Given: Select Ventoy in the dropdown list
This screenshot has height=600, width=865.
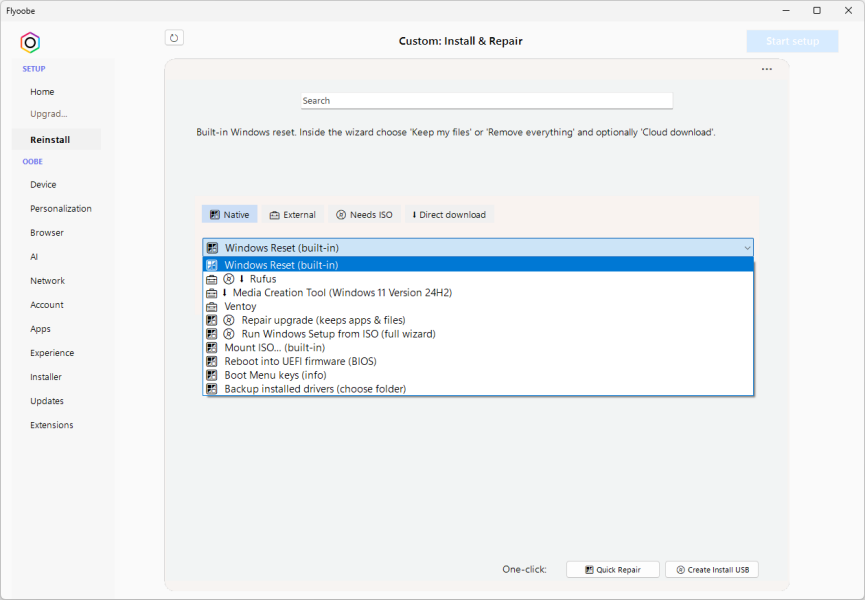Looking at the screenshot, I should pyautogui.click(x=240, y=306).
